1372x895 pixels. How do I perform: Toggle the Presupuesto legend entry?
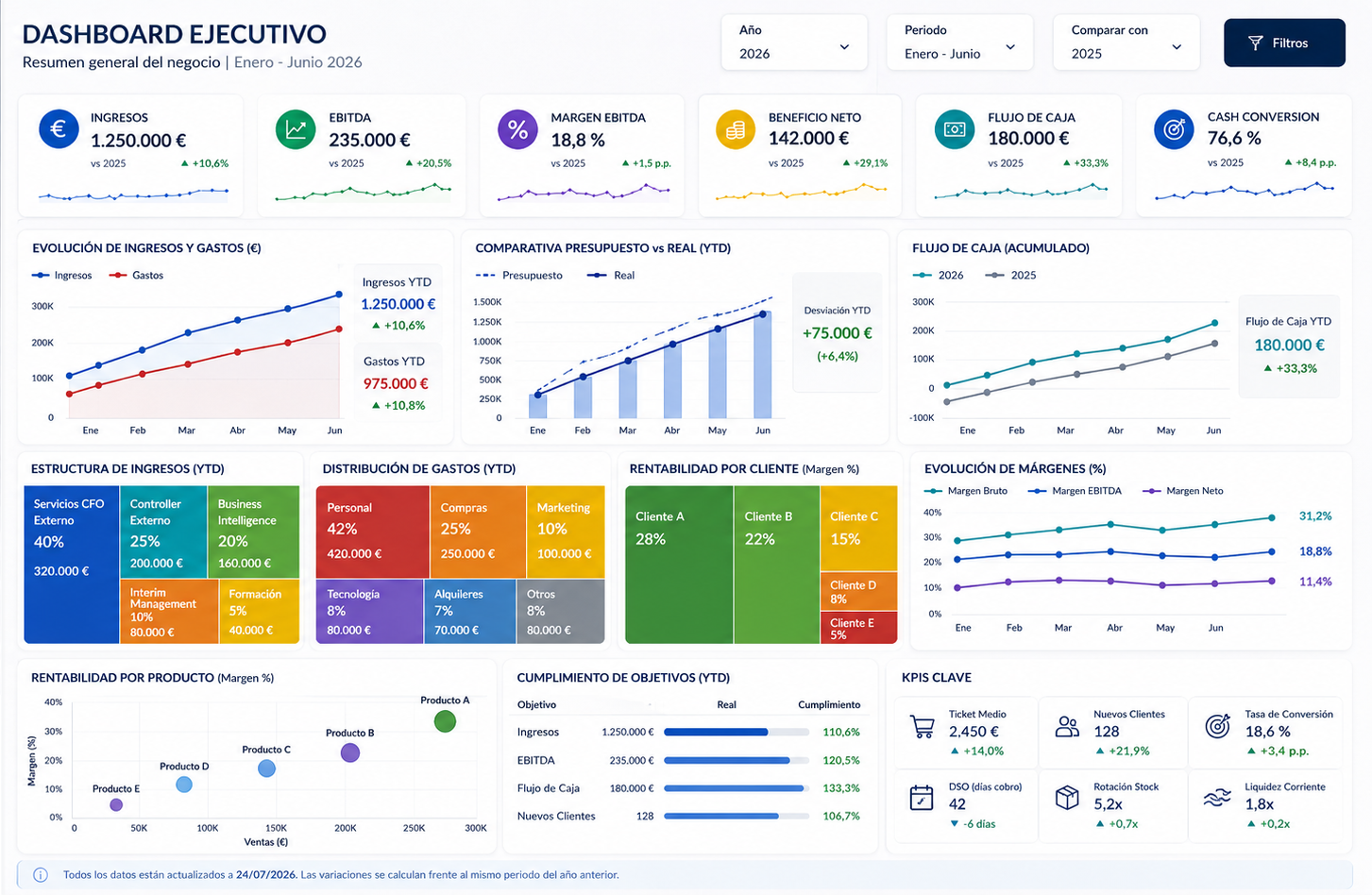[x=519, y=276]
